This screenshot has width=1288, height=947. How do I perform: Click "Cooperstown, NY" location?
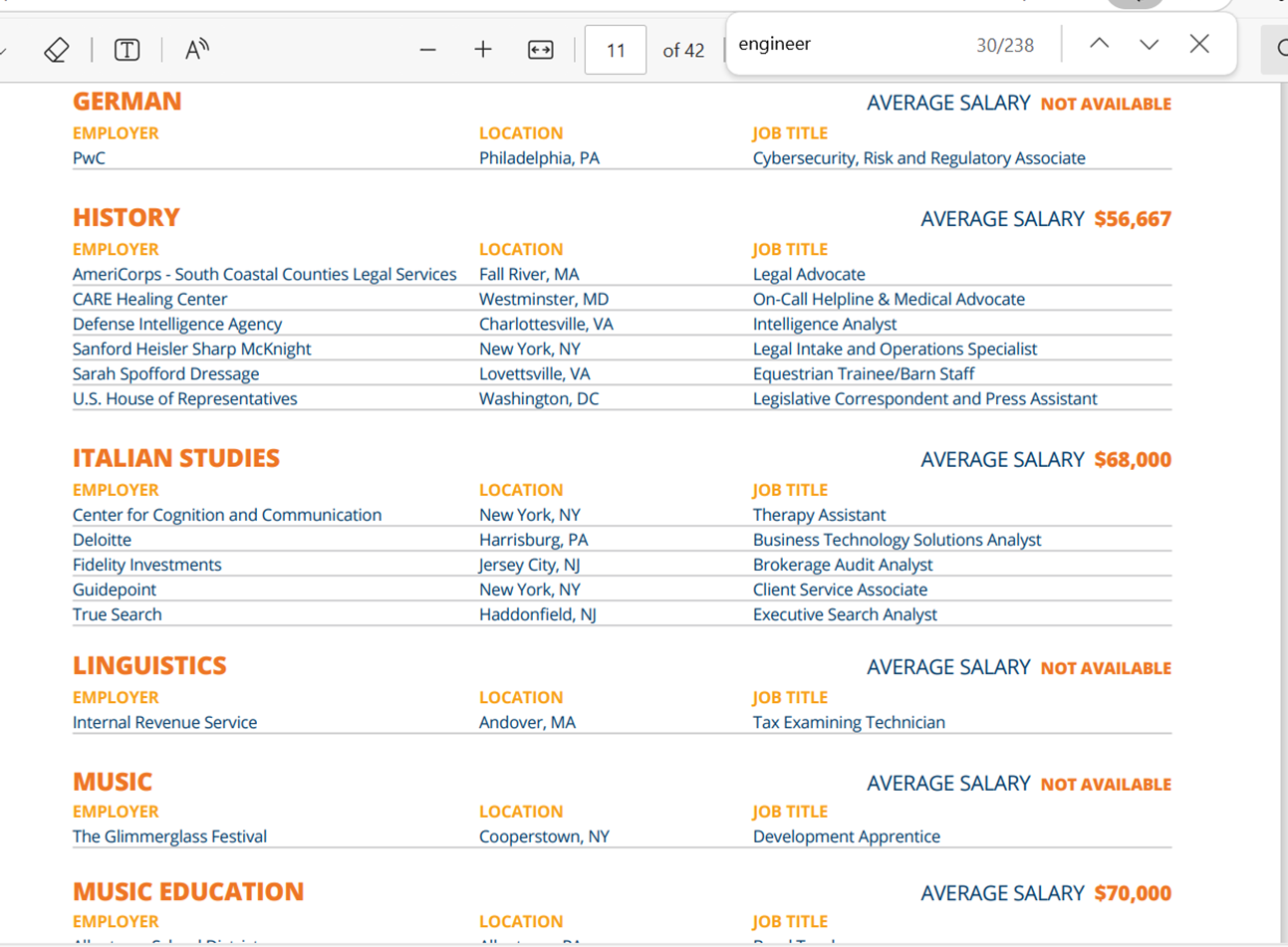coord(544,836)
